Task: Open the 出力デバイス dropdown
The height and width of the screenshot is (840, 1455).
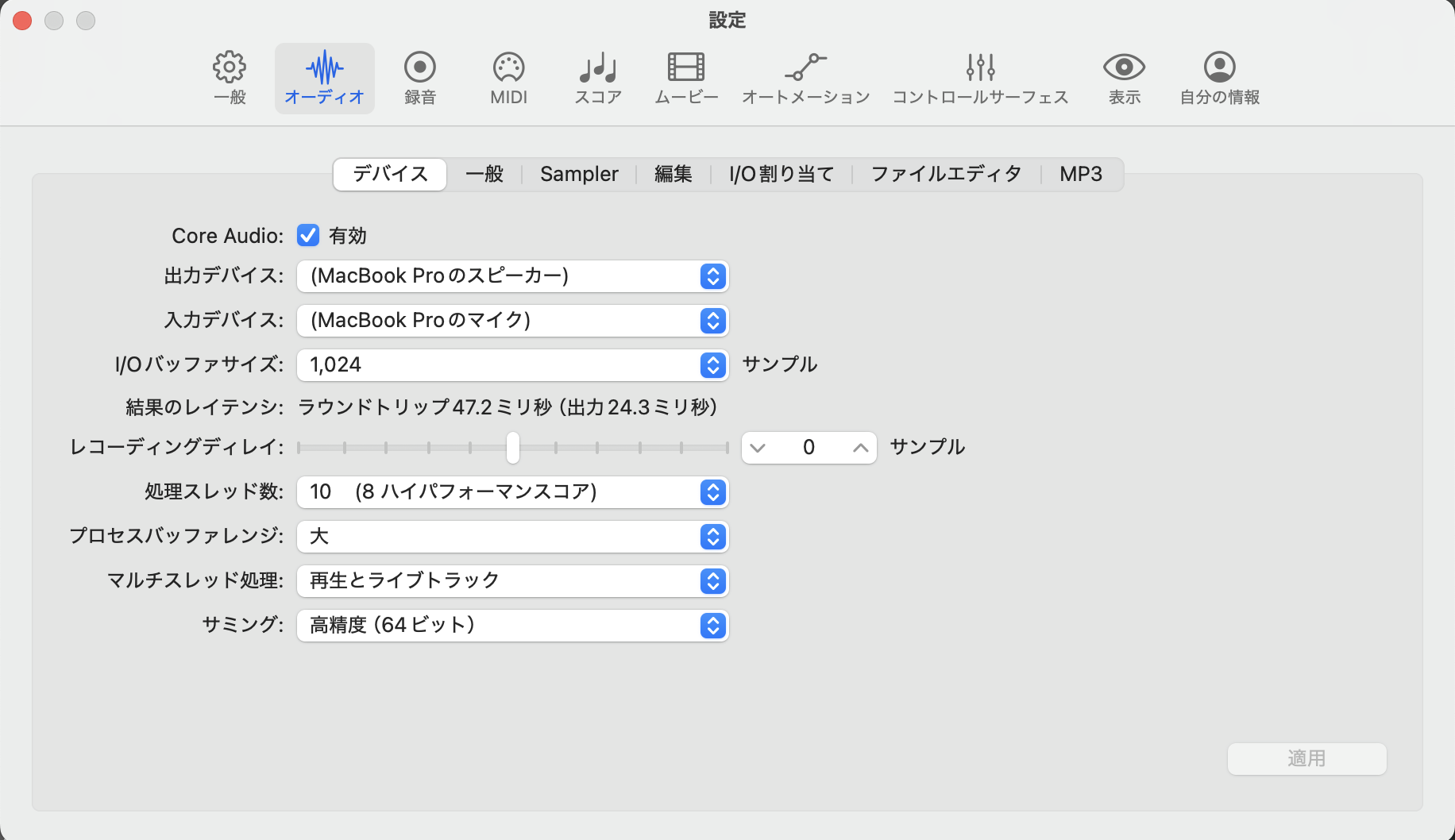Action: click(513, 276)
